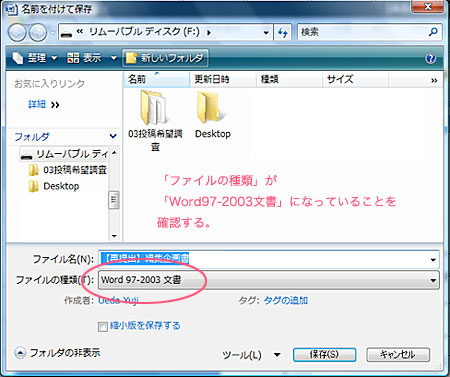
Task: Open help with the blue question mark icon
Action: point(430,58)
